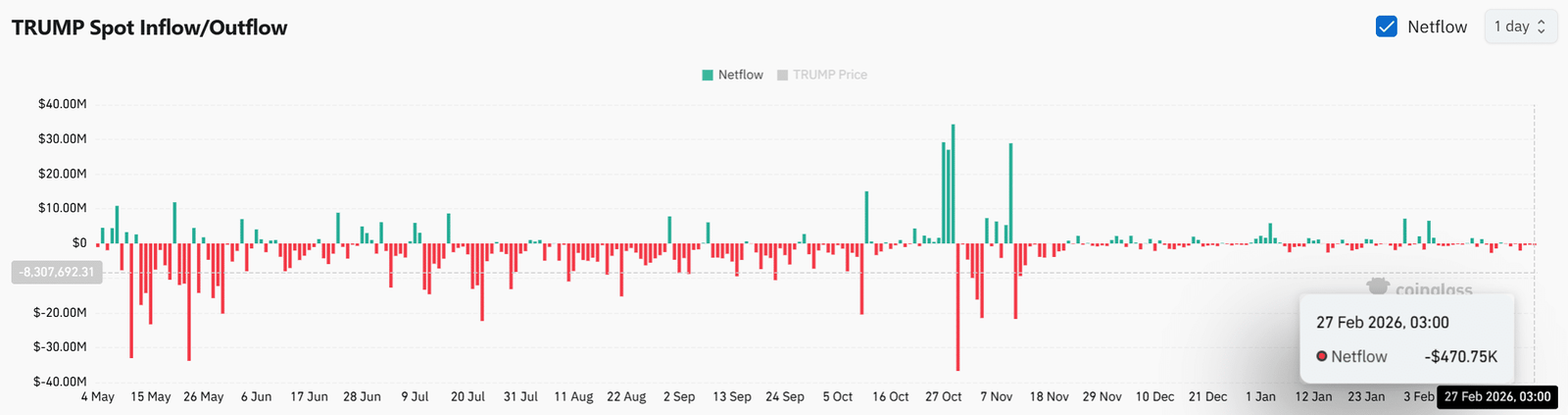Click the 27 Oct x-axis date label
The width and height of the screenshot is (1568, 415).
tap(943, 396)
